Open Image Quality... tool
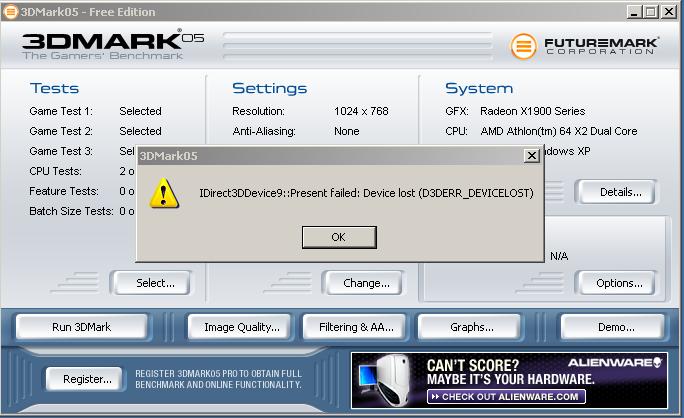 [x=239, y=327]
